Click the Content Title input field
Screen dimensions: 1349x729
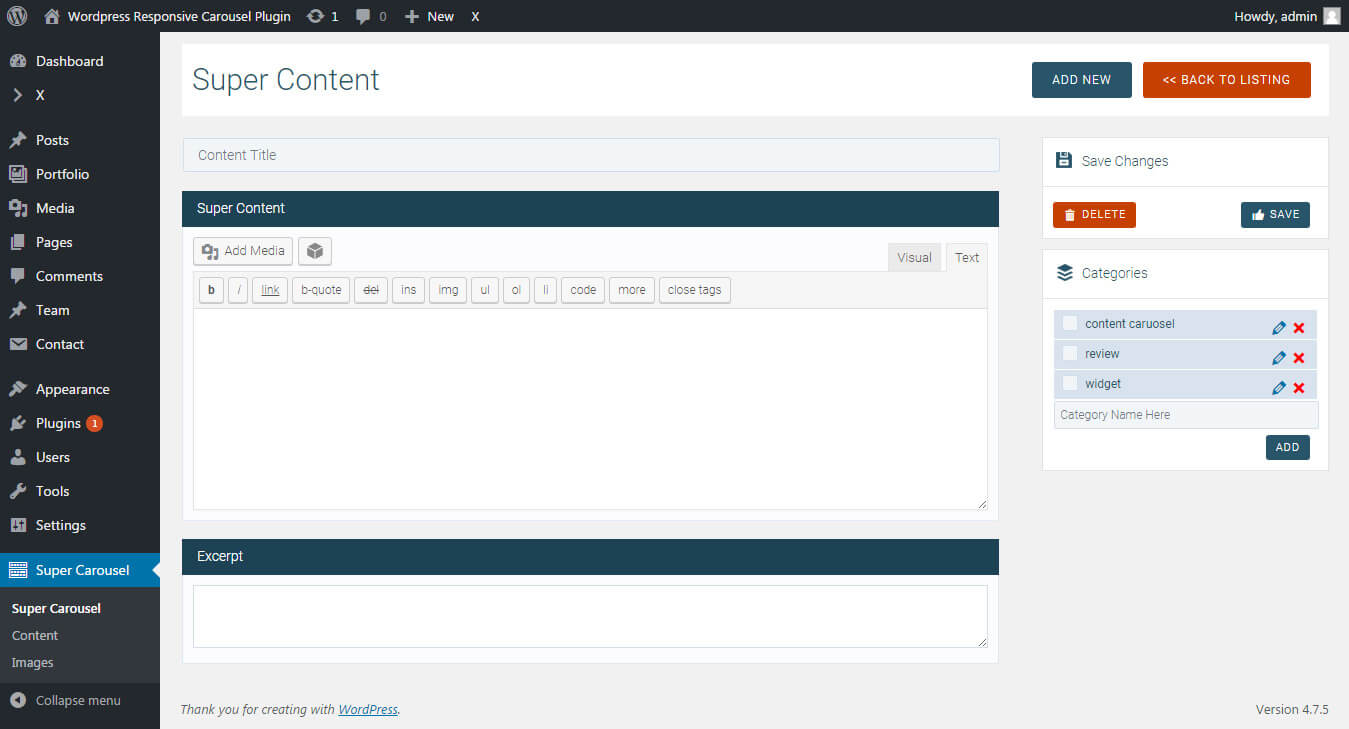point(590,155)
